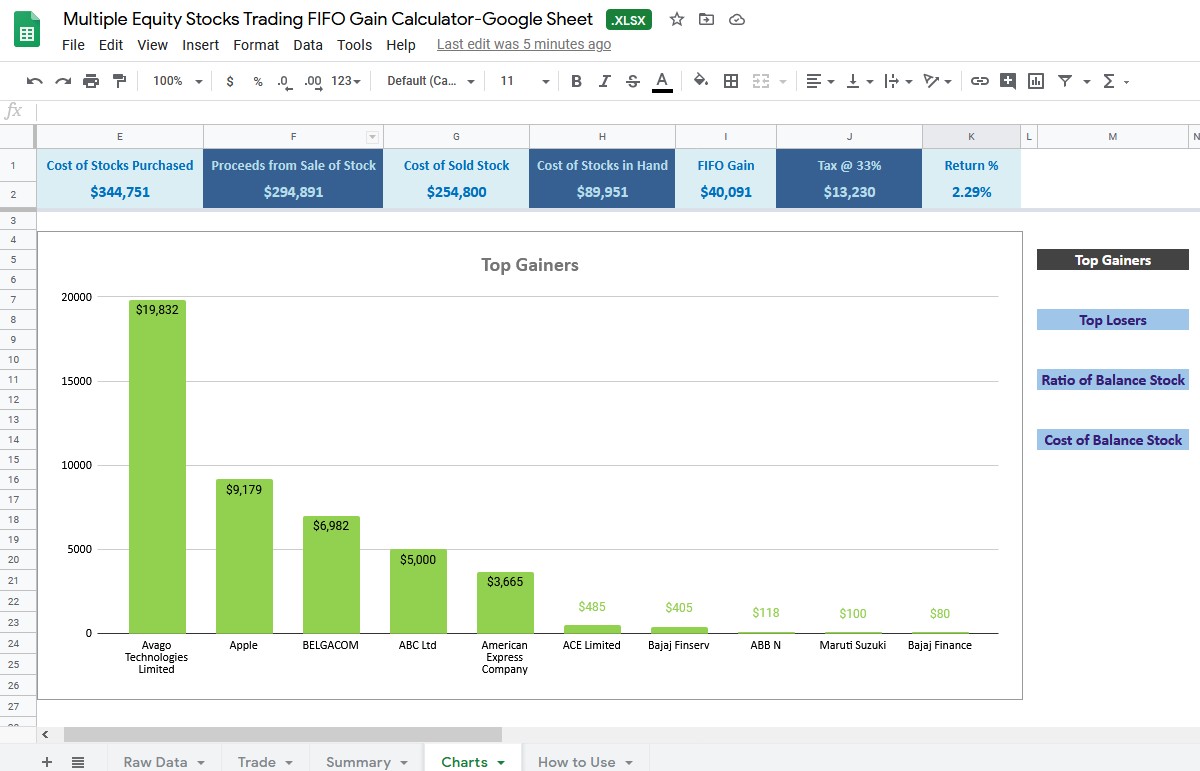Click the Top Losers chart button
The image size is (1200, 771).
click(1113, 320)
